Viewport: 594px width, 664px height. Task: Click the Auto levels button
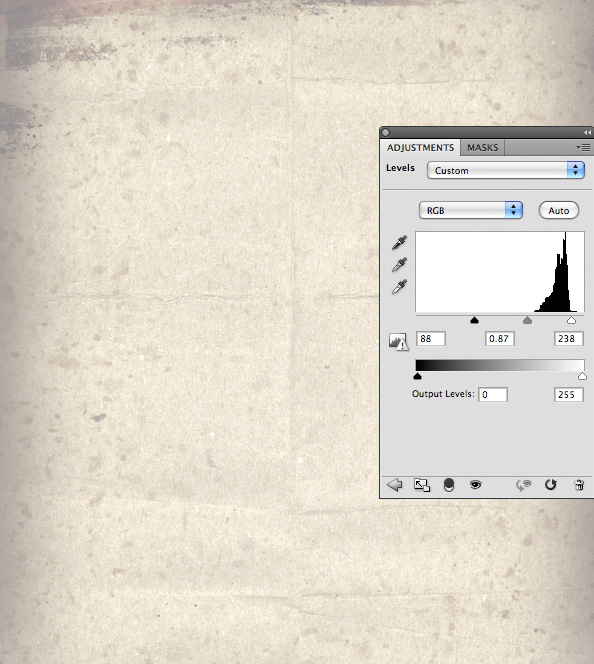(558, 210)
